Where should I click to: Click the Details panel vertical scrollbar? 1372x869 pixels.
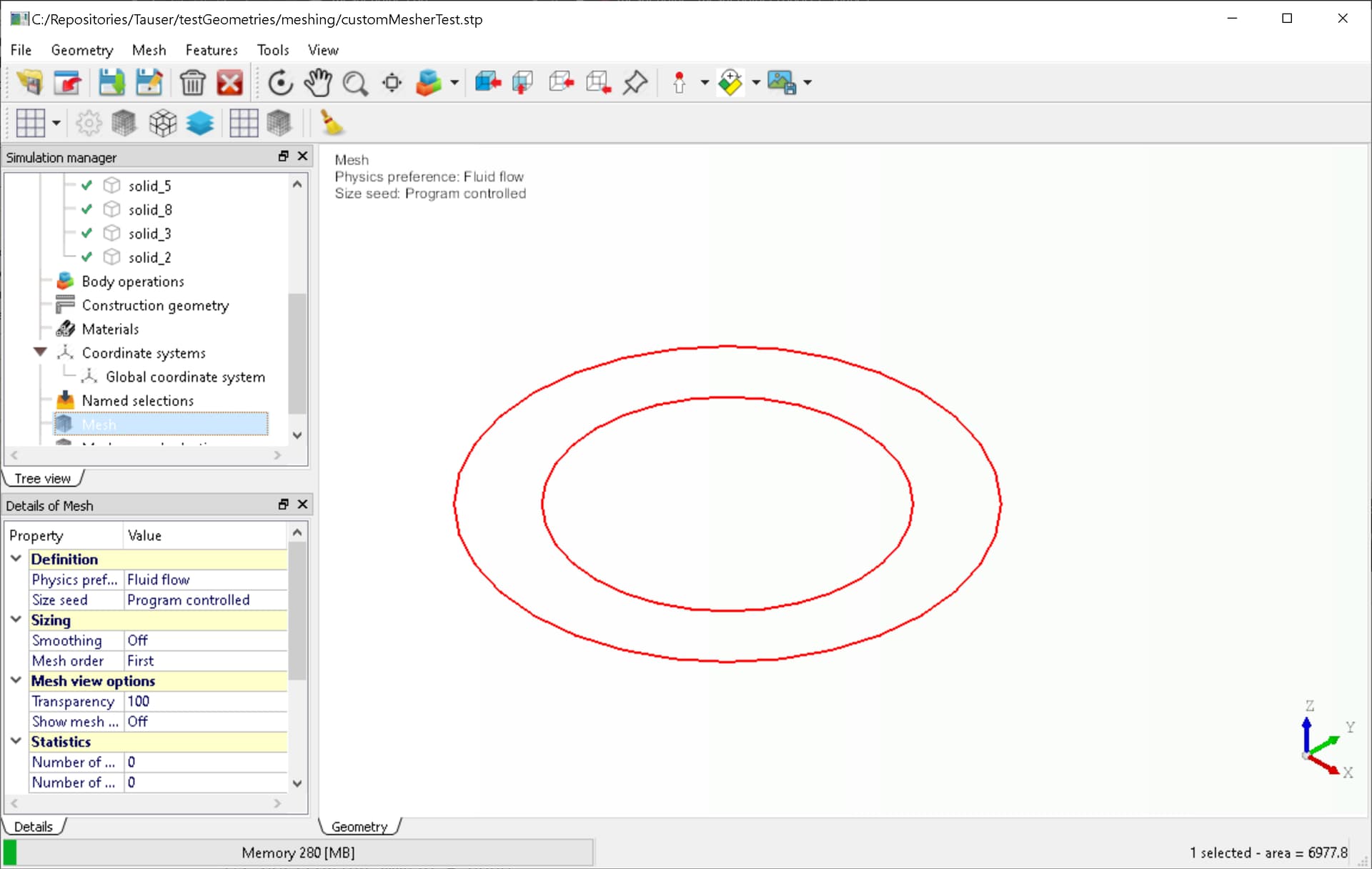coord(297,611)
